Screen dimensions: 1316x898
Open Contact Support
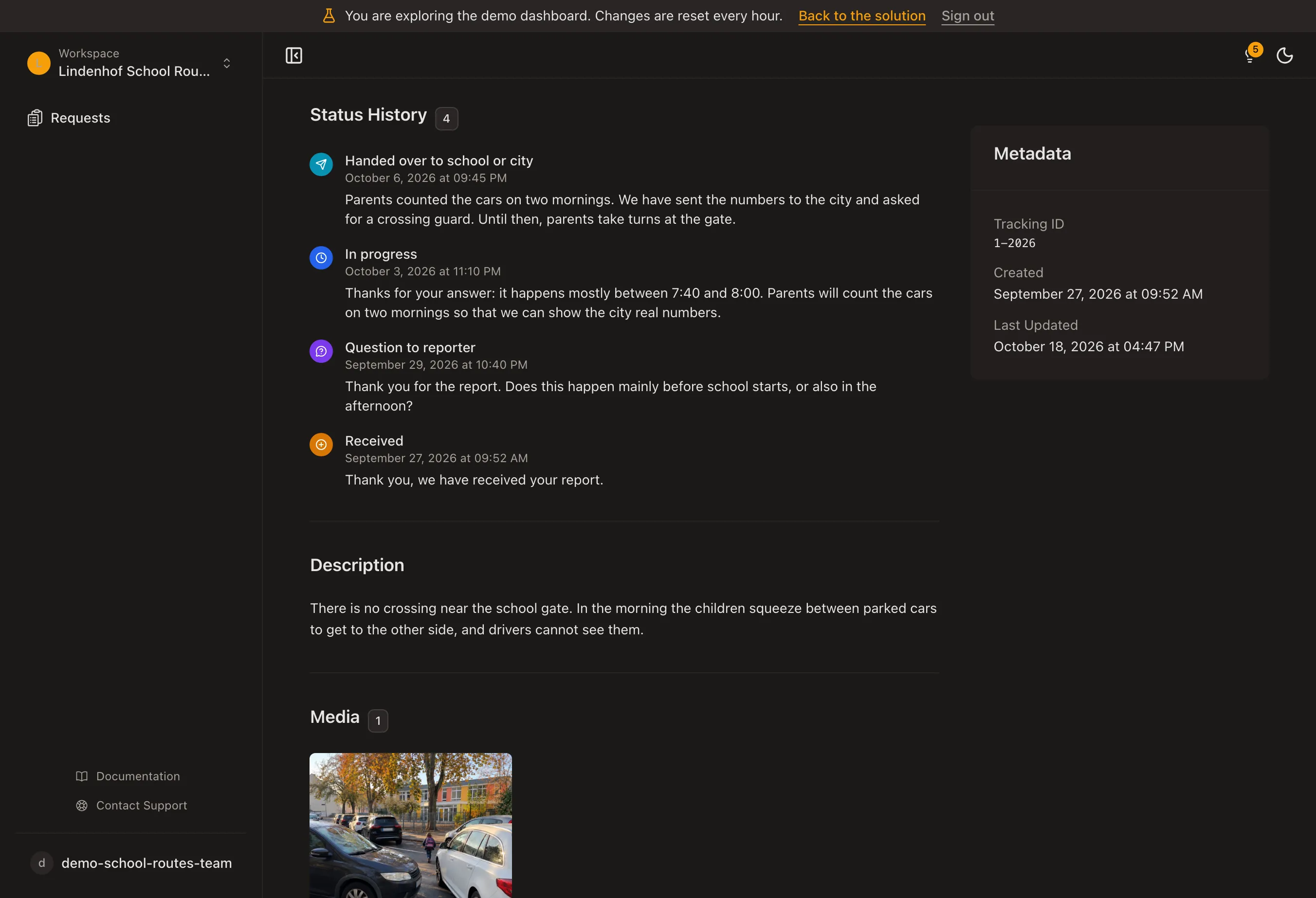[x=131, y=805]
